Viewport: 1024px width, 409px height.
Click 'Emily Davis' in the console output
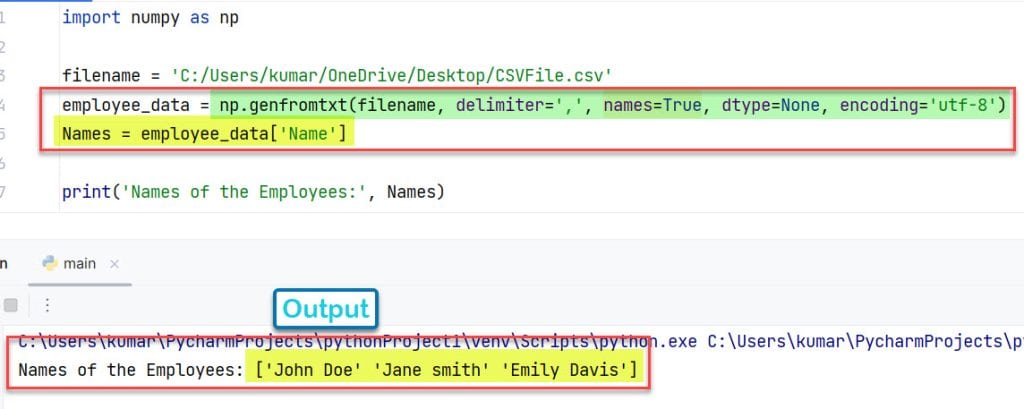click(x=565, y=370)
